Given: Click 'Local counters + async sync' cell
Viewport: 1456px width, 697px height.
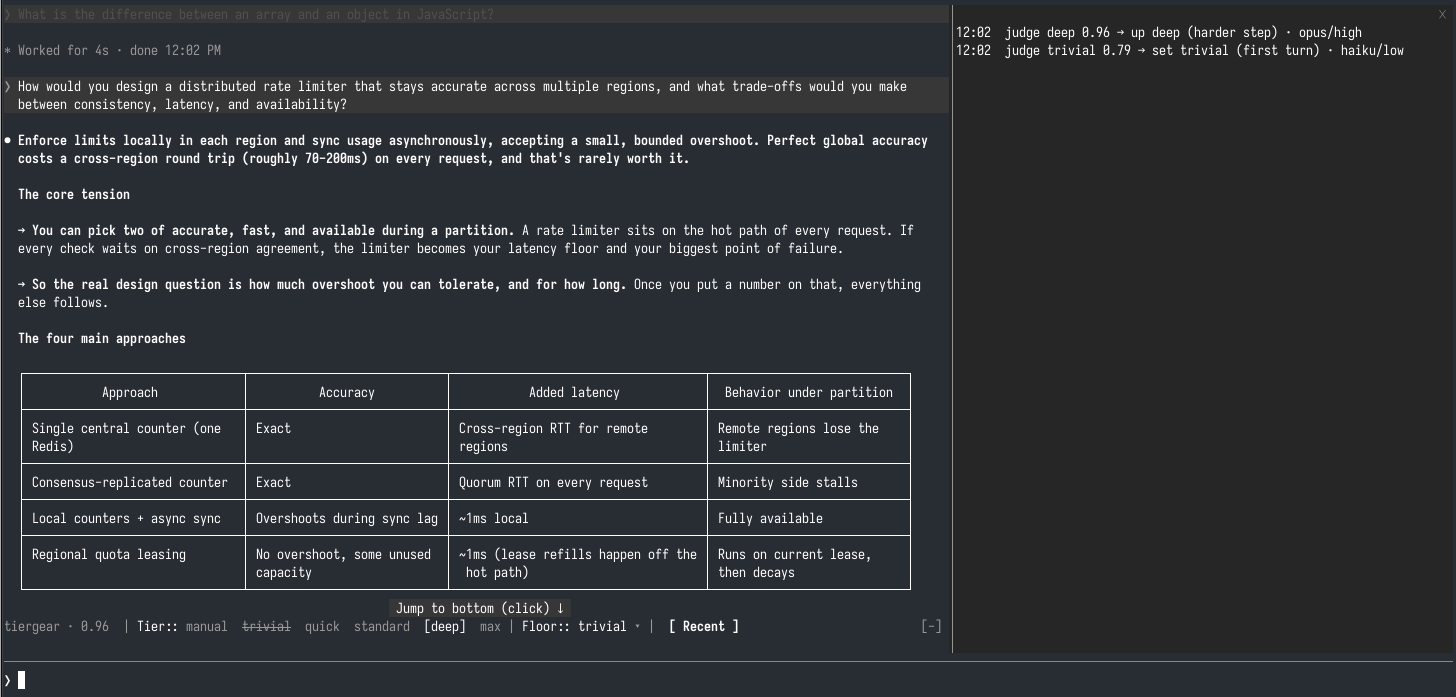Looking at the screenshot, I should click(133, 518).
